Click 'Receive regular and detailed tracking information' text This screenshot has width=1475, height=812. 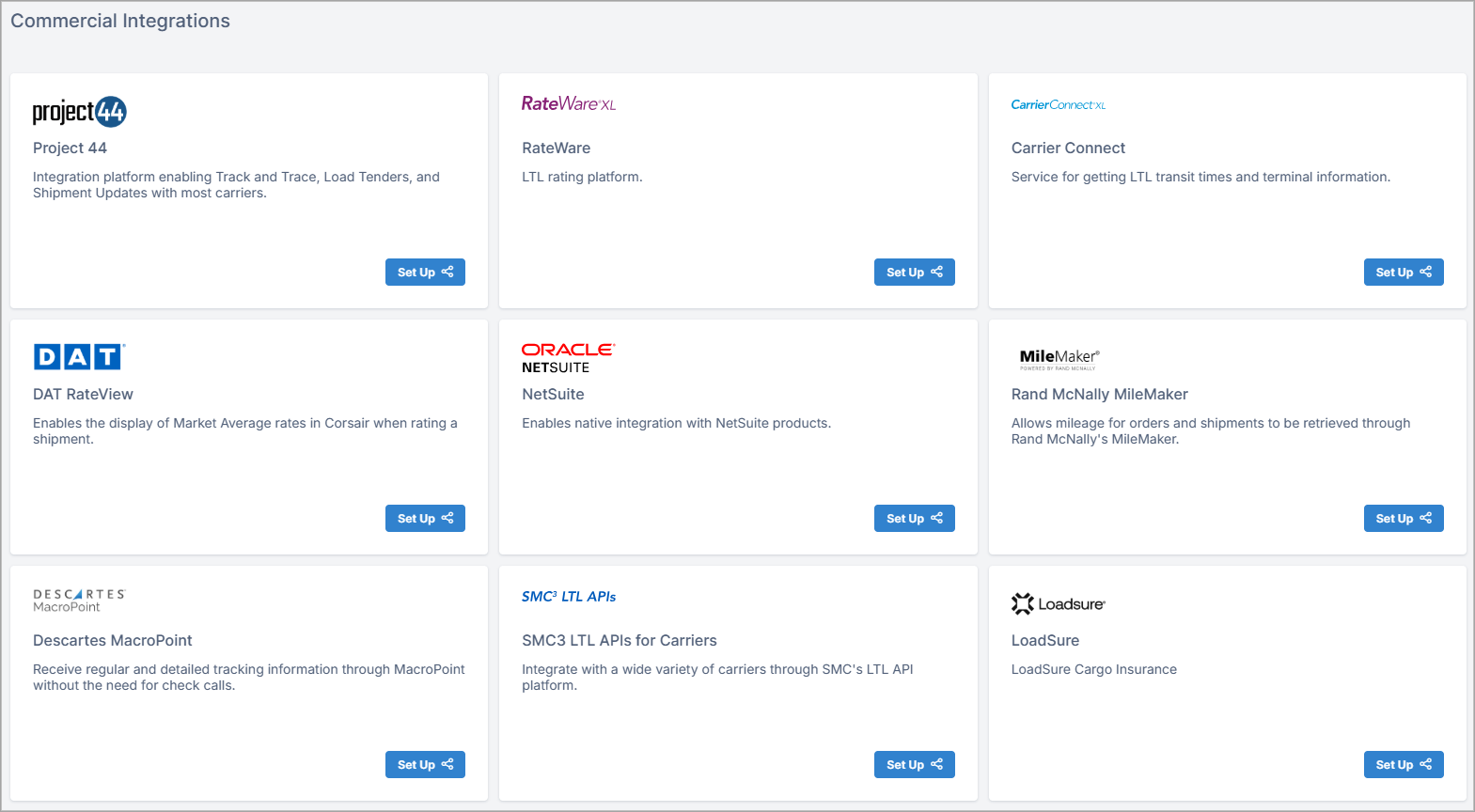tap(249, 677)
